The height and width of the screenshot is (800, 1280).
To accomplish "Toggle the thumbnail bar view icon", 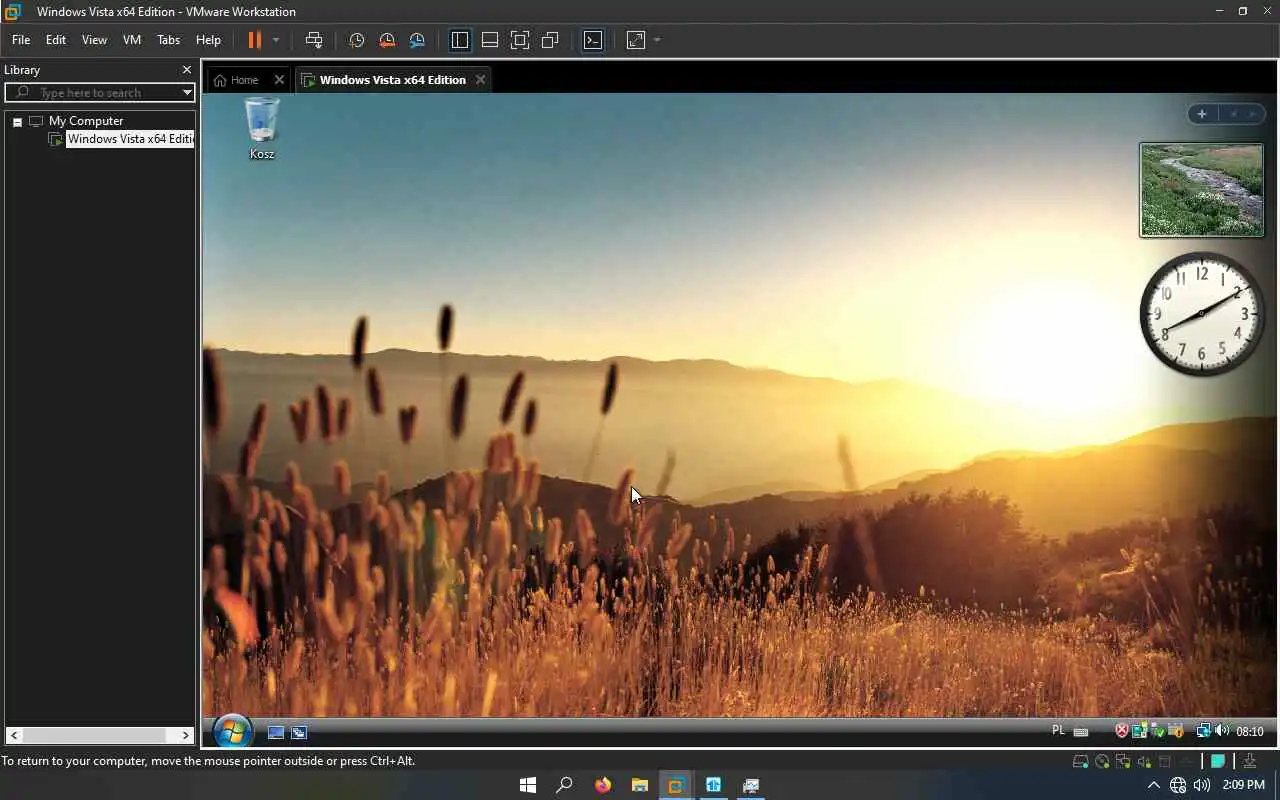I will tap(490, 40).
